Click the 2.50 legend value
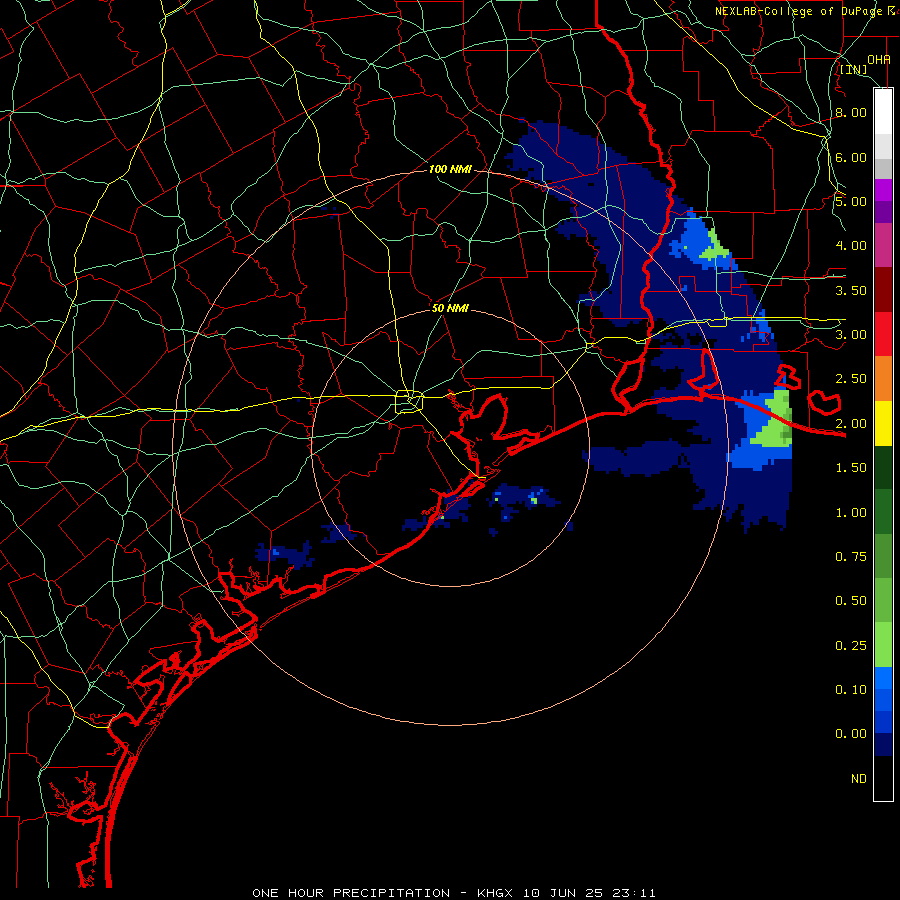The height and width of the screenshot is (900, 900). 851,379
